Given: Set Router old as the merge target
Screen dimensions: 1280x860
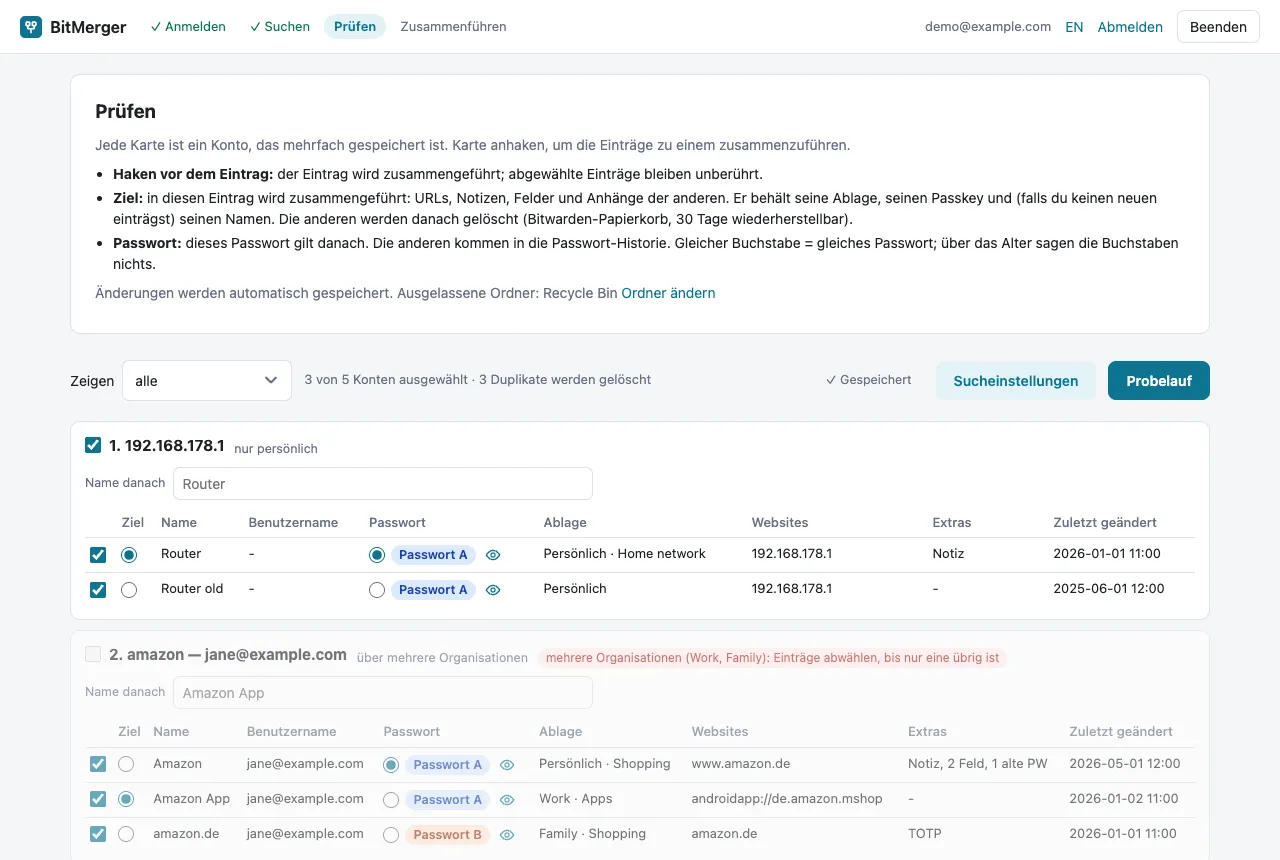Looking at the screenshot, I should click(x=129, y=590).
